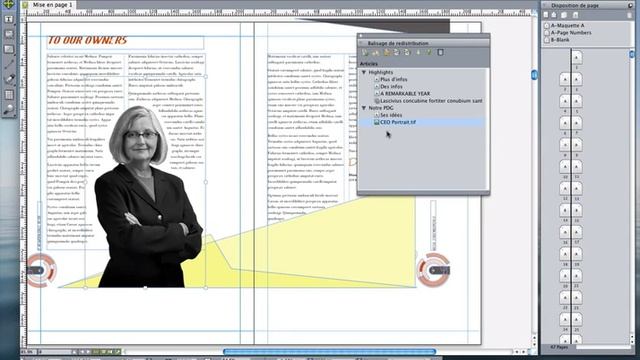The image size is (640, 360).
Task: Select the Des infos component
Action: [x=391, y=87]
